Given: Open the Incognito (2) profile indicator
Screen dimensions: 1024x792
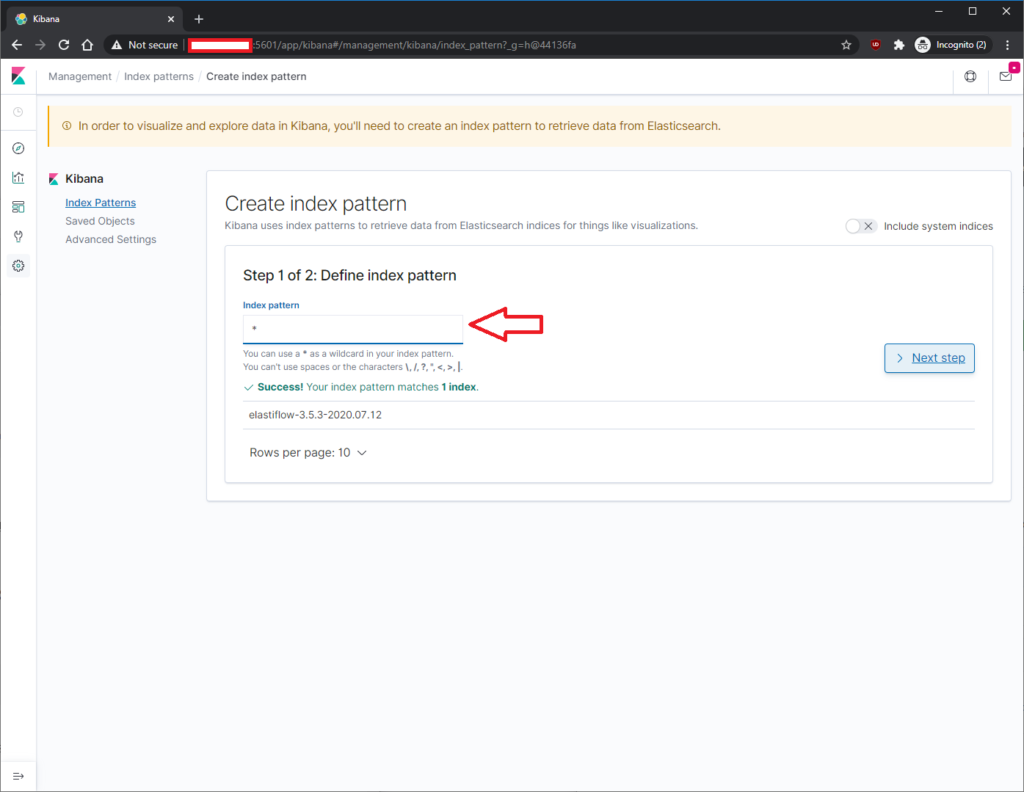Looking at the screenshot, I should click(951, 45).
